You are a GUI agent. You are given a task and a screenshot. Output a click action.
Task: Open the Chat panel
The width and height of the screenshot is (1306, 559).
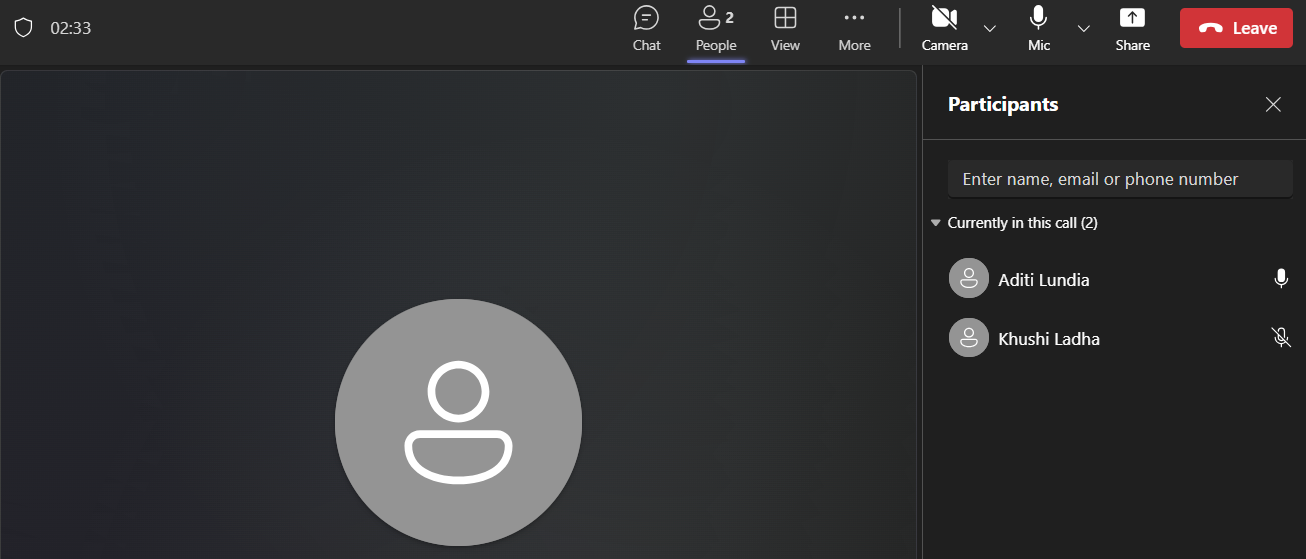[x=646, y=29]
